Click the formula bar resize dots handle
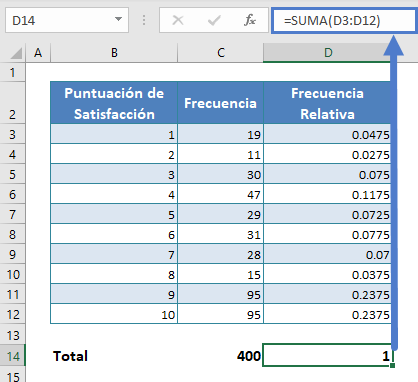Viewport: 418px width, 382px height. [x=144, y=20]
